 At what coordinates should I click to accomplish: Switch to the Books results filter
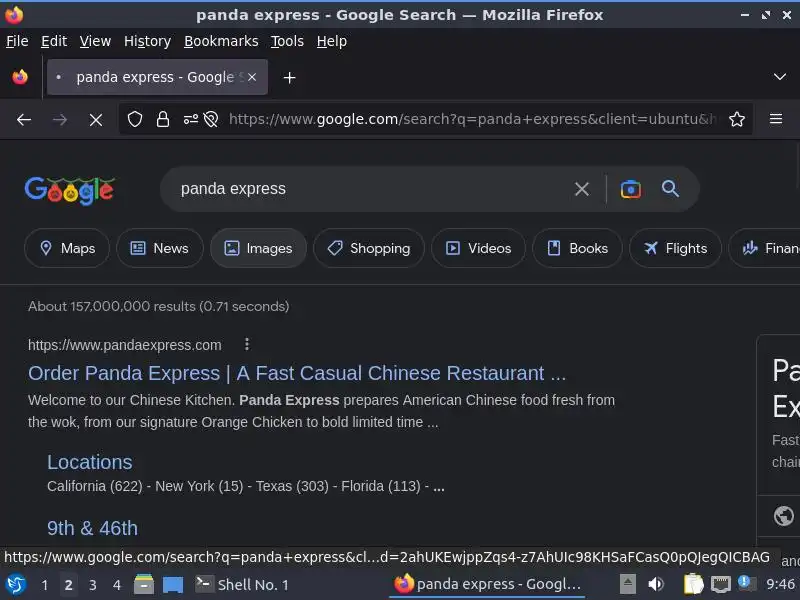tap(578, 248)
